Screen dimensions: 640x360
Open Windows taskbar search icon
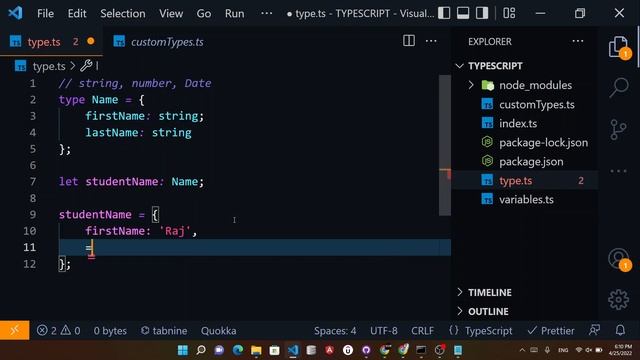pyautogui.click(x=201, y=350)
